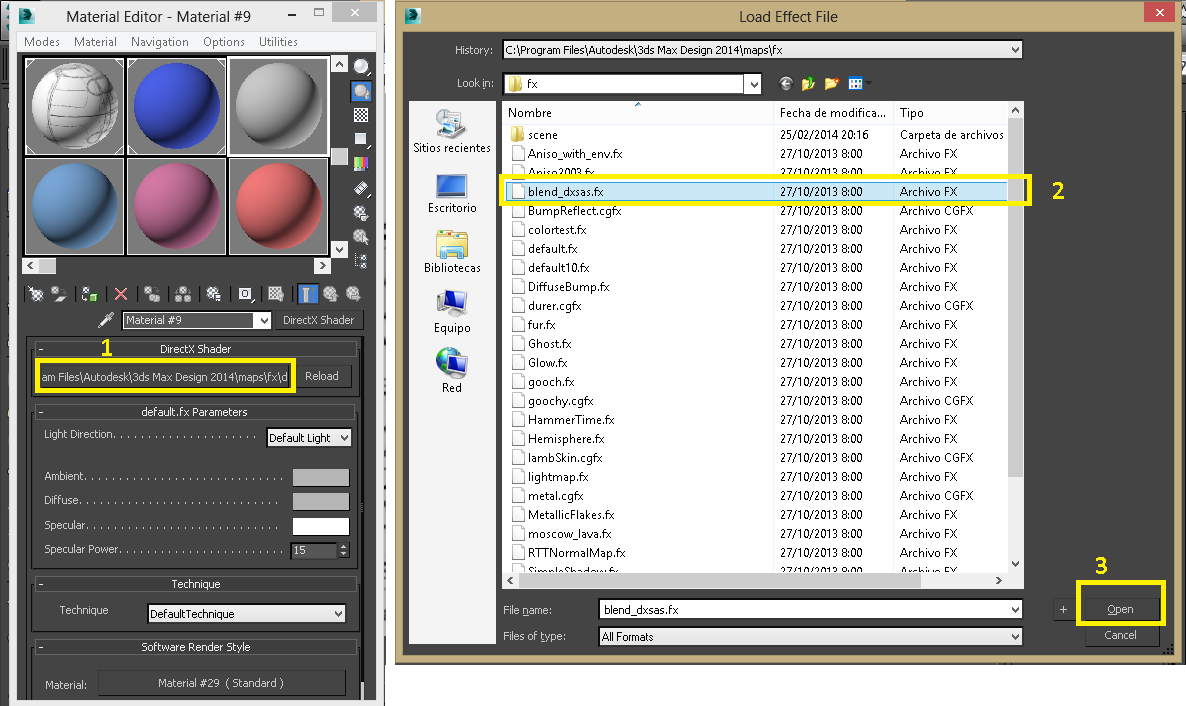Click the Create New Folder icon

832,83
